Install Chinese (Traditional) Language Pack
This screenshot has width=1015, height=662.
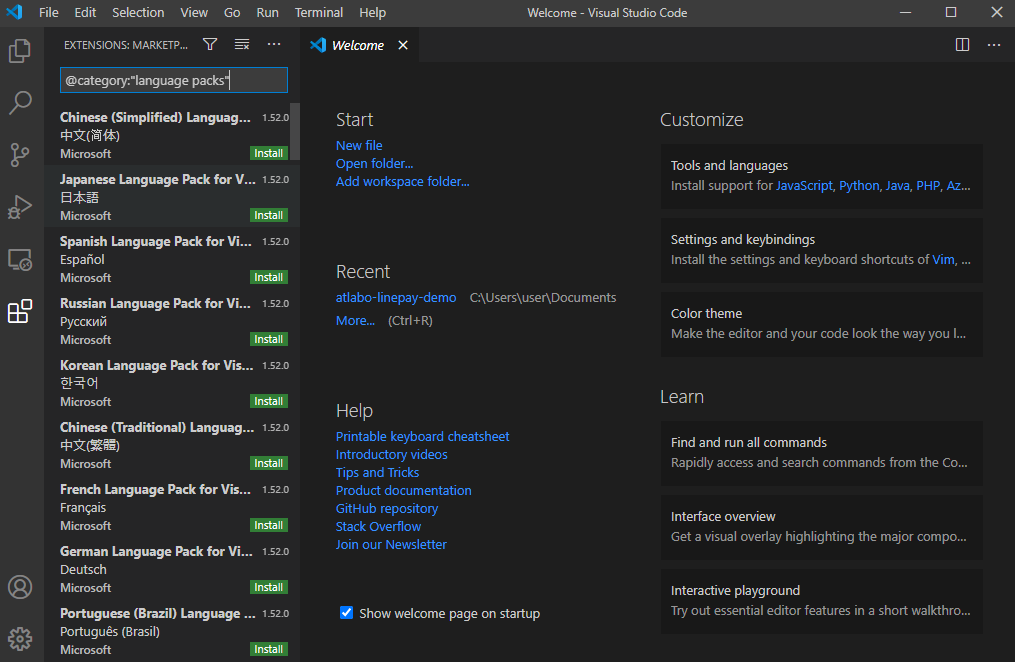(269, 463)
